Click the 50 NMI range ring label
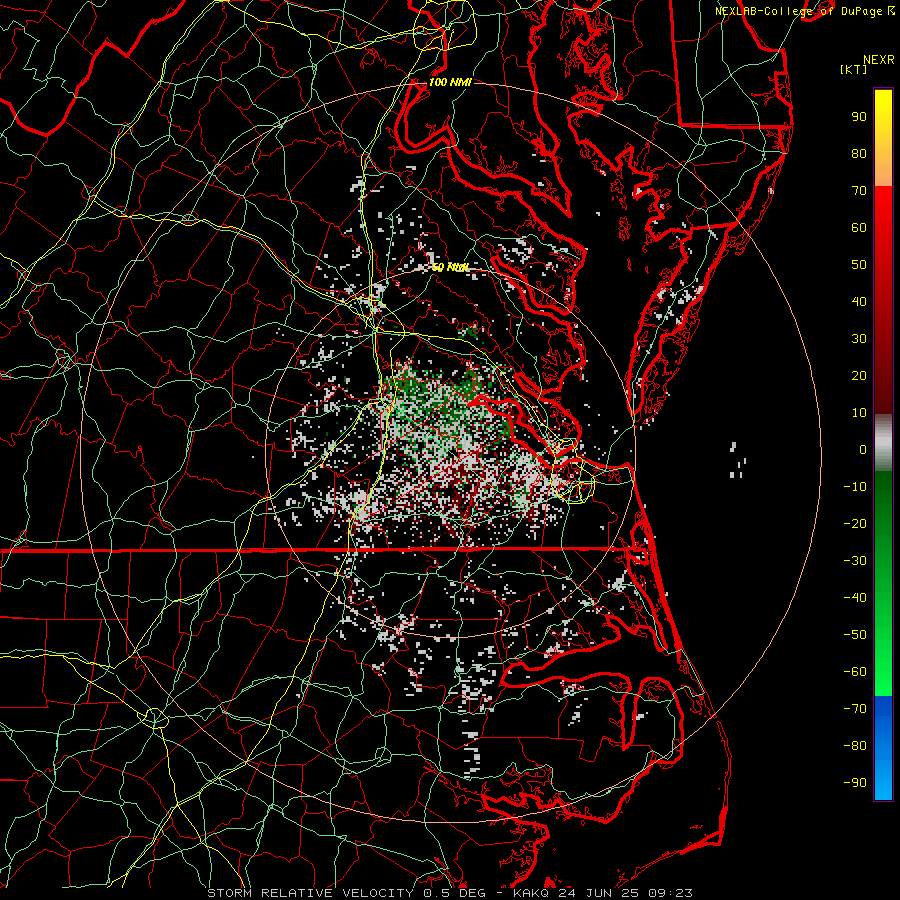 point(450,267)
